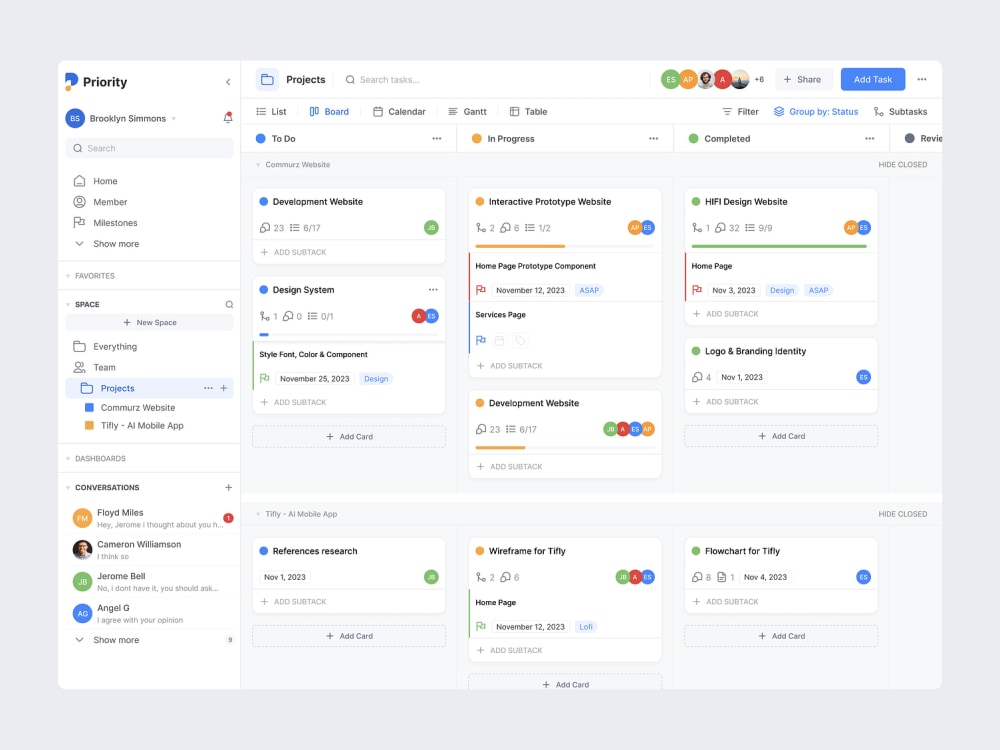Toggle status dot on References research card
Image resolution: width=1000 pixels, height=750 pixels.
263,551
